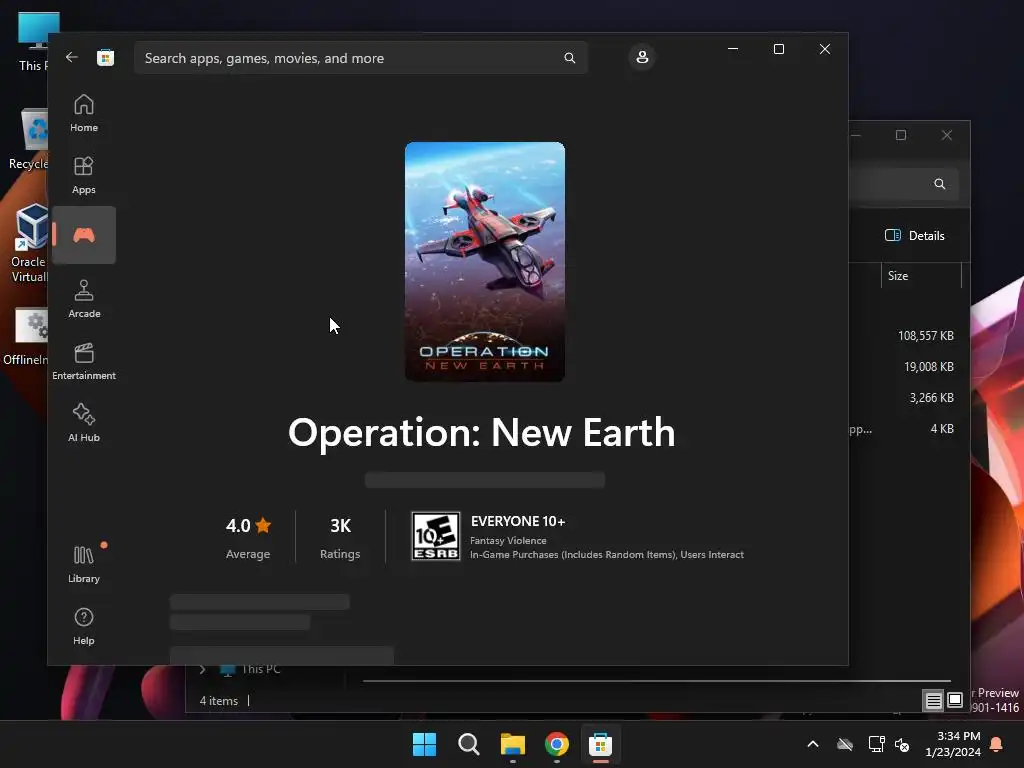Click the 4 items status text

[x=219, y=701]
